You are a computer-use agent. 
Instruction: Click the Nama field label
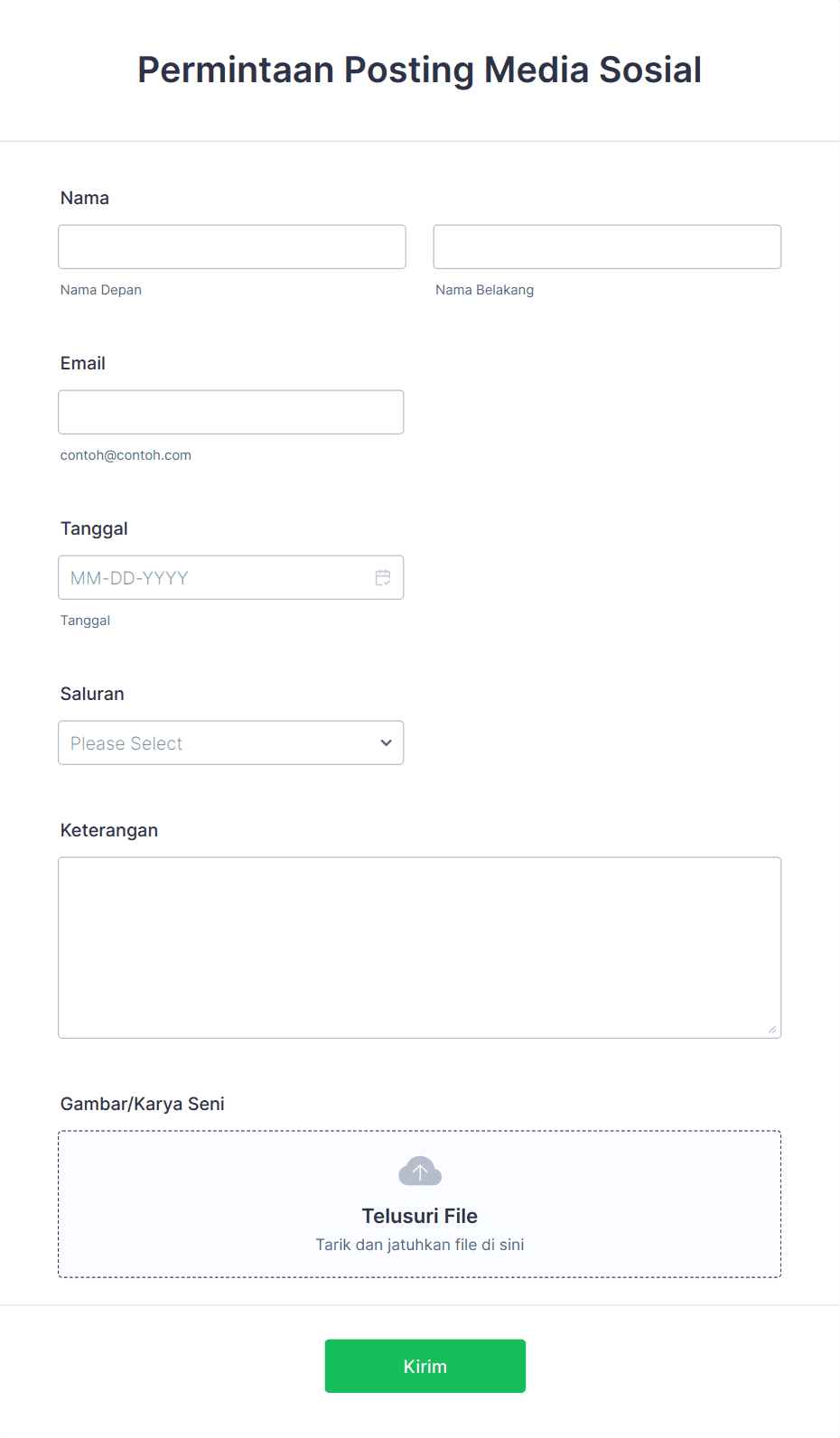[85, 198]
